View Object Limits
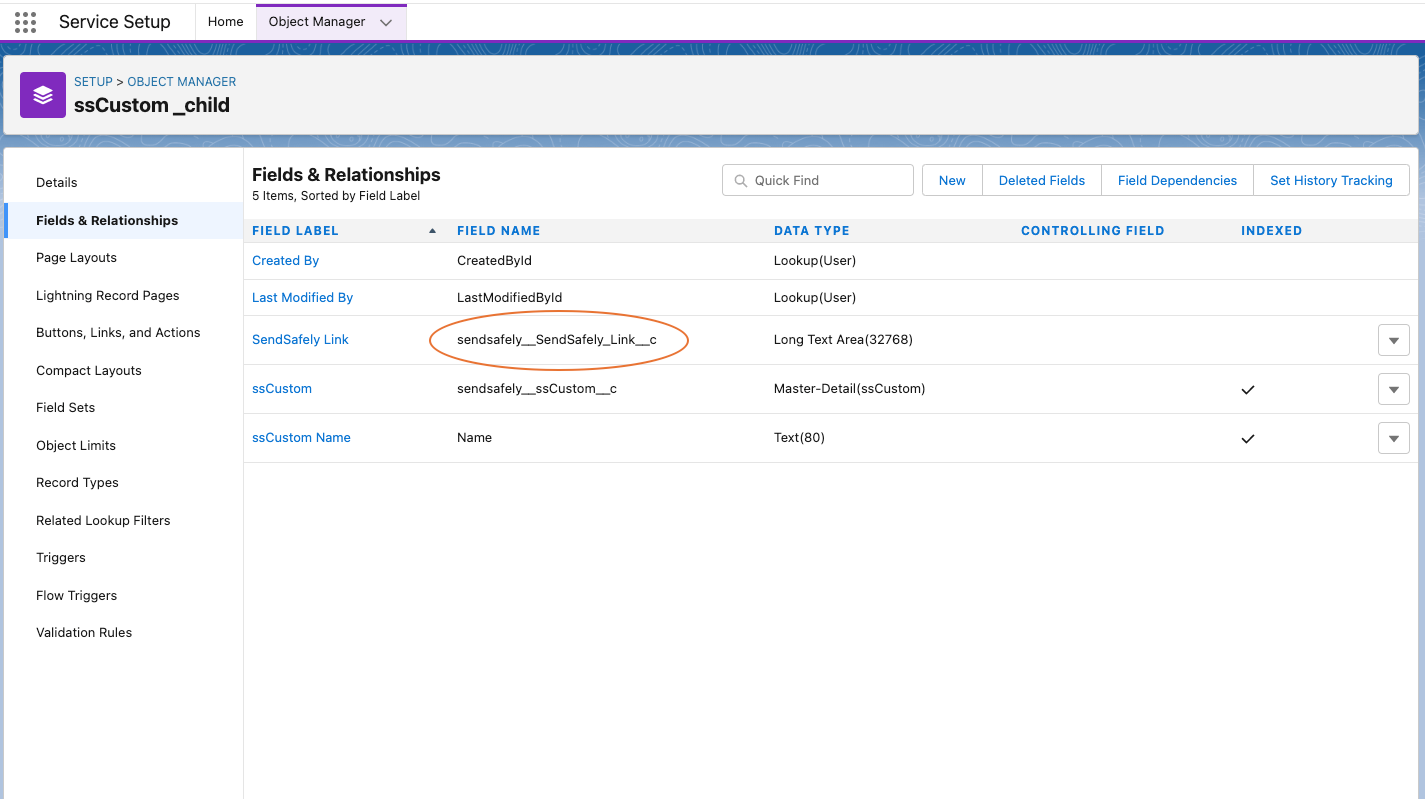 pyautogui.click(x=76, y=446)
